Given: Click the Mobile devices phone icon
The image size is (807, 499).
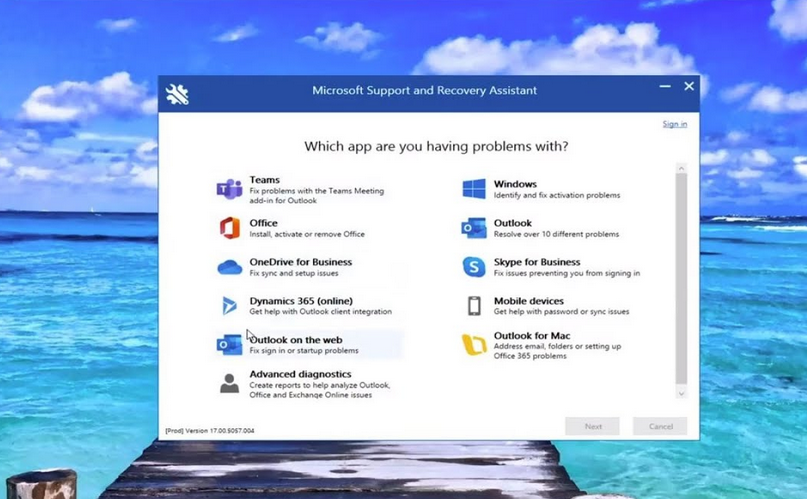Looking at the screenshot, I should pyautogui.click(x=474, y=306).
